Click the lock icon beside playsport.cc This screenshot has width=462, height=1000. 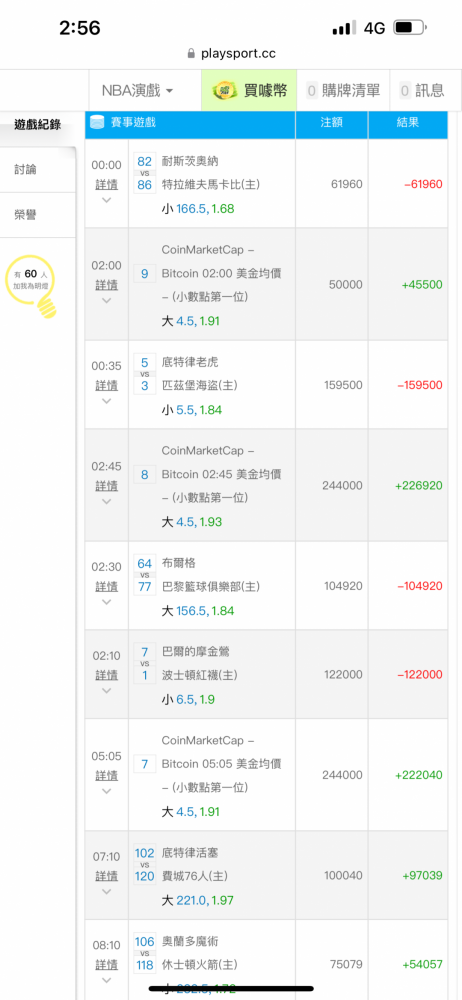191,54
